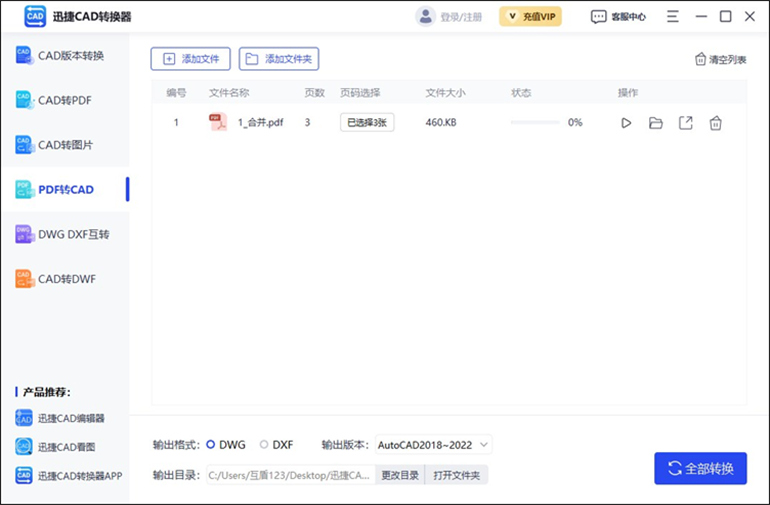The height and width of the screenshot is (505, 770).
Task: Click the 添加文件 button
Action: click(191, 59)
